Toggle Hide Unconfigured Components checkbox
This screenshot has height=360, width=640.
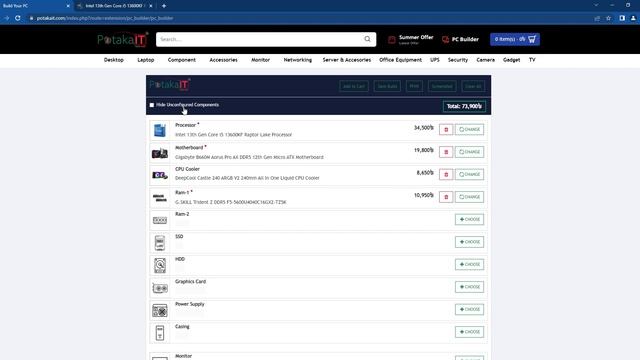point(152,105)
